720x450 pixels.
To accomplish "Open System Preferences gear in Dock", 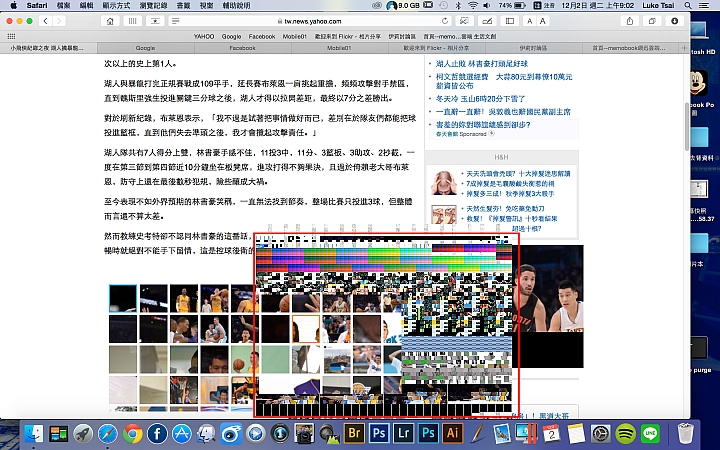I will pos(601,433).
